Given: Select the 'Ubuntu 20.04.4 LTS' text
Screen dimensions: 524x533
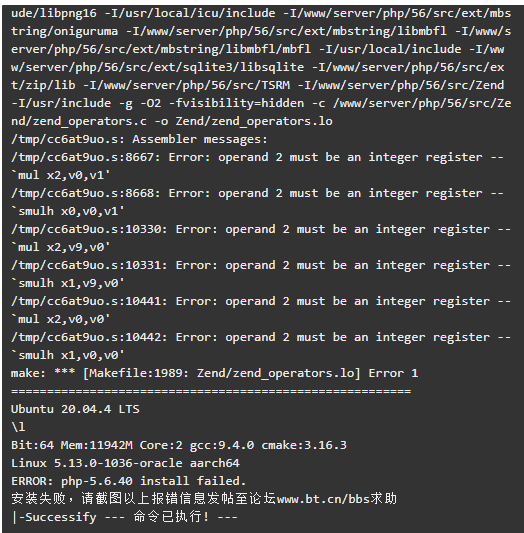Looking at the screenshot, I should tap(75, 409).
